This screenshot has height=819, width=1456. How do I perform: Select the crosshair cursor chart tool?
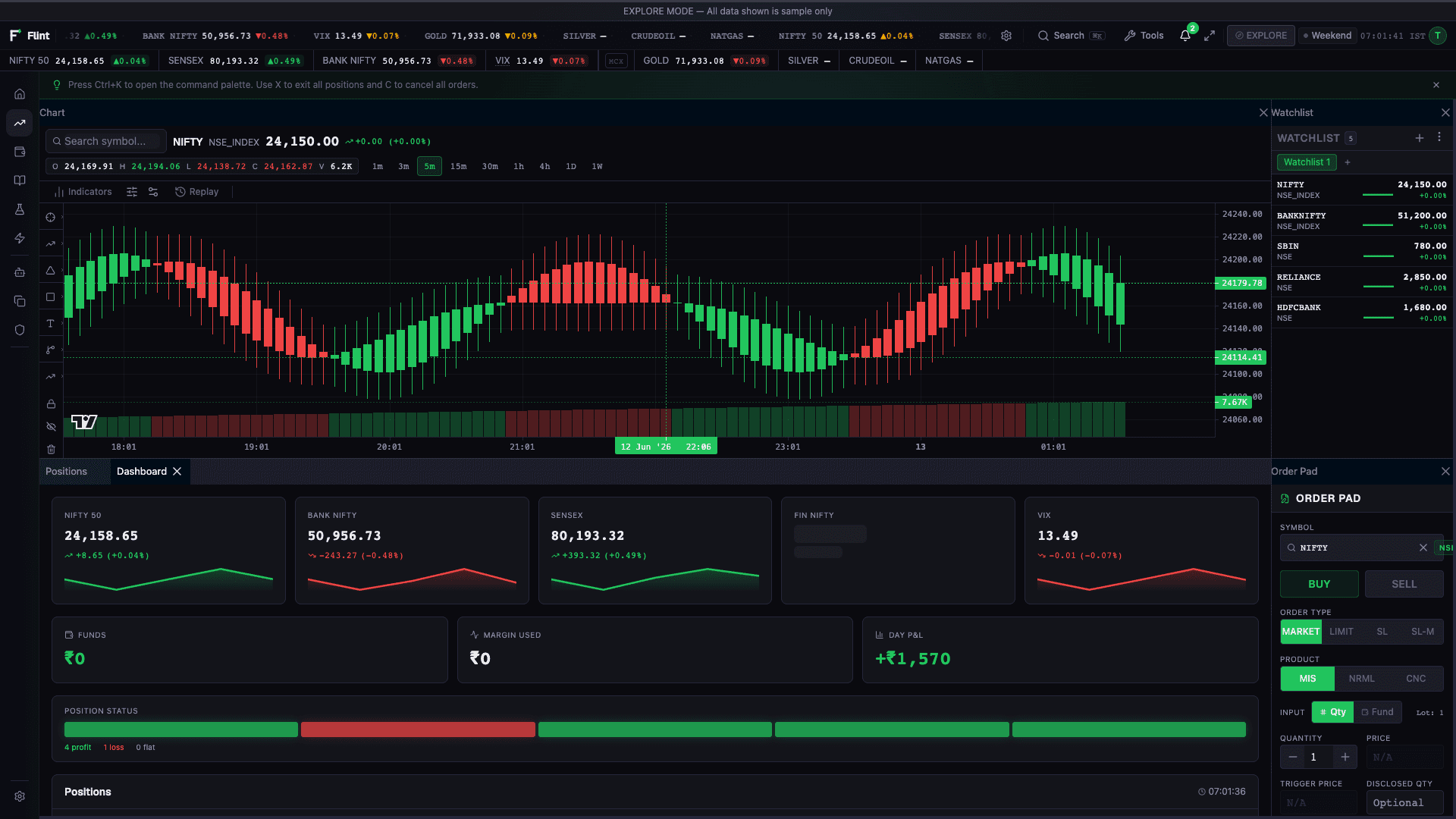click(x=51, y=217)
